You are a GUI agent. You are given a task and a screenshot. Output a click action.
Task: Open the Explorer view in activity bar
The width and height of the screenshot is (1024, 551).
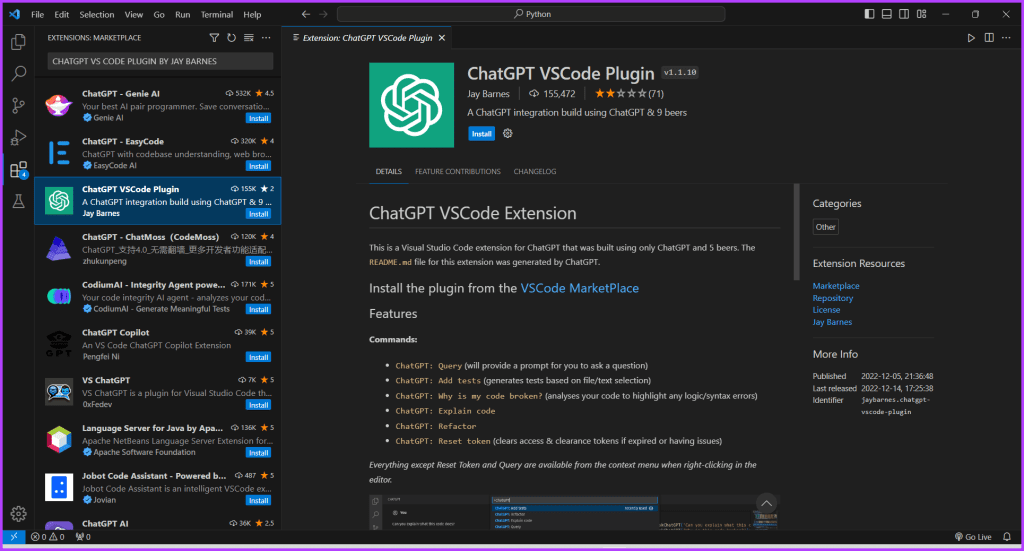tap(18, 42)
